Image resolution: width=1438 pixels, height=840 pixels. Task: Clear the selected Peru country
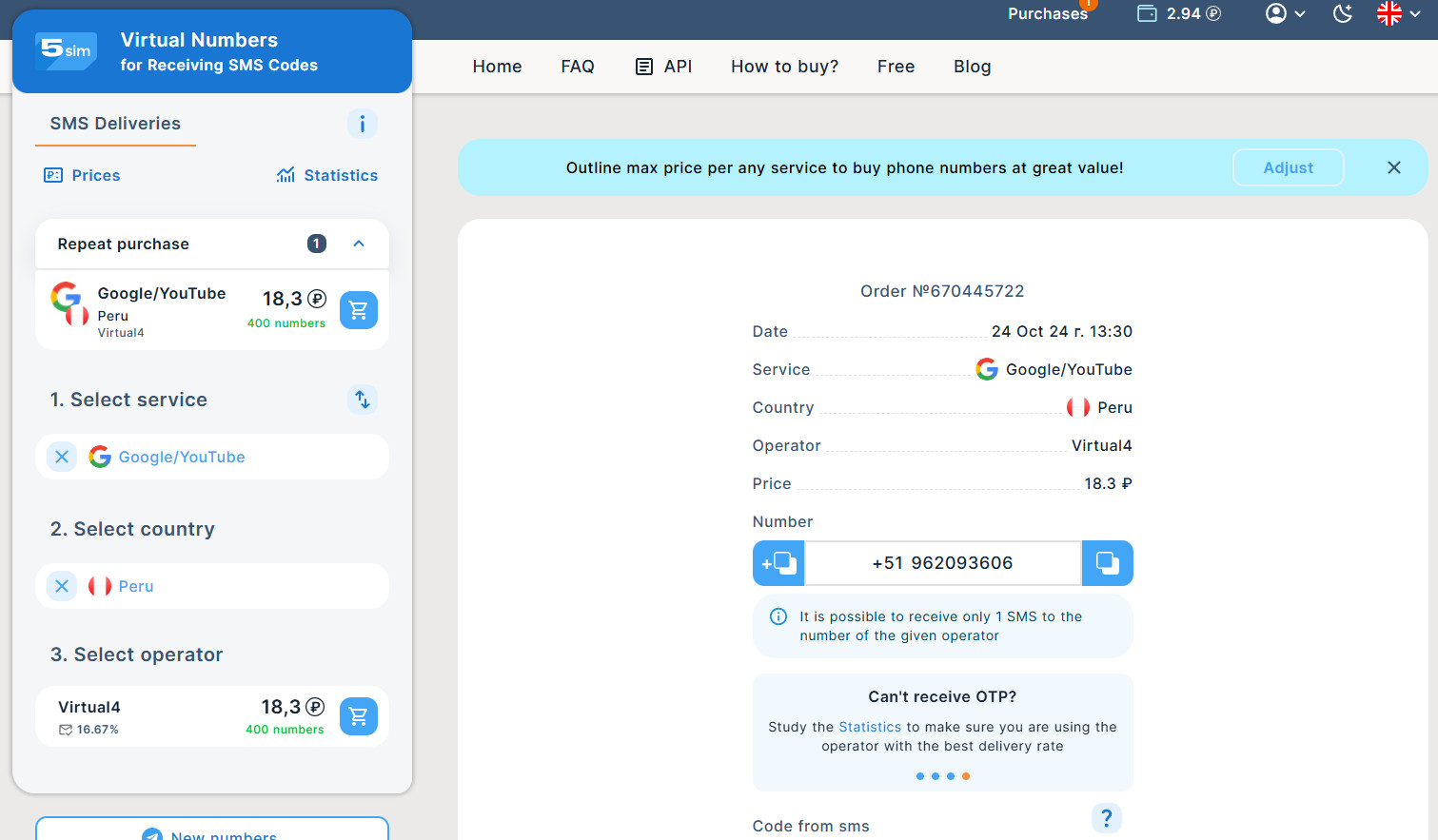click(x=62, y=586)
